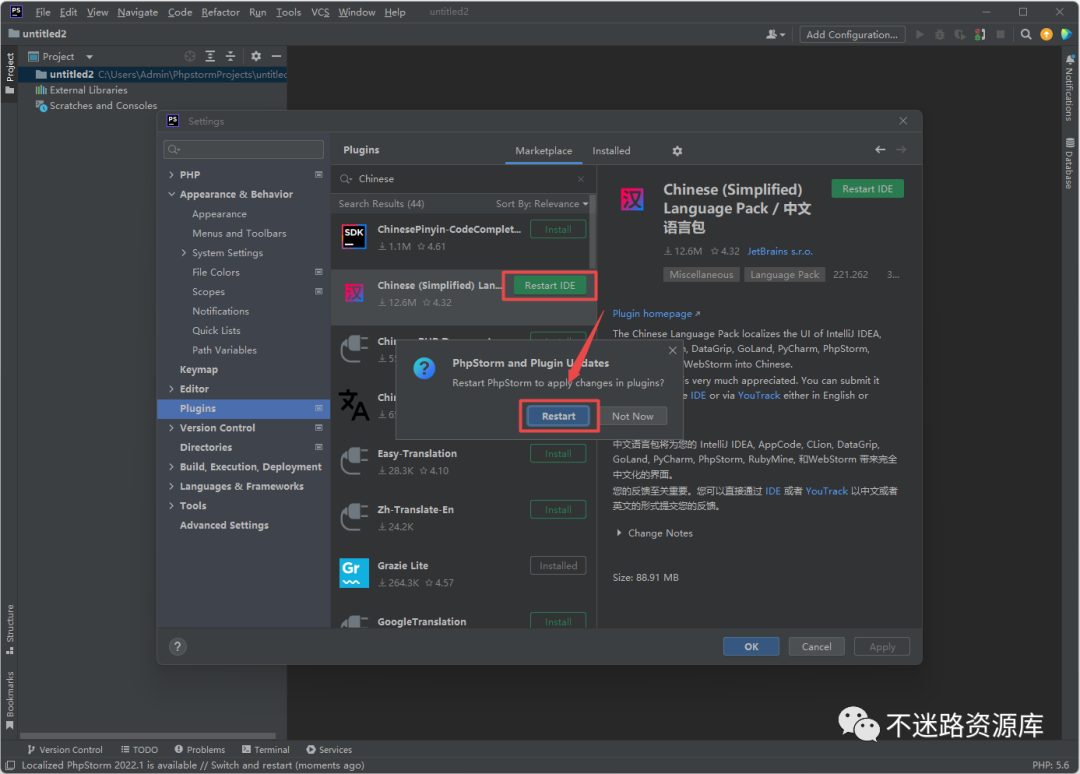Screen dimensions: 1080x774
Task: Click the plugin search field with Chinese
Action: coord(462,179)
